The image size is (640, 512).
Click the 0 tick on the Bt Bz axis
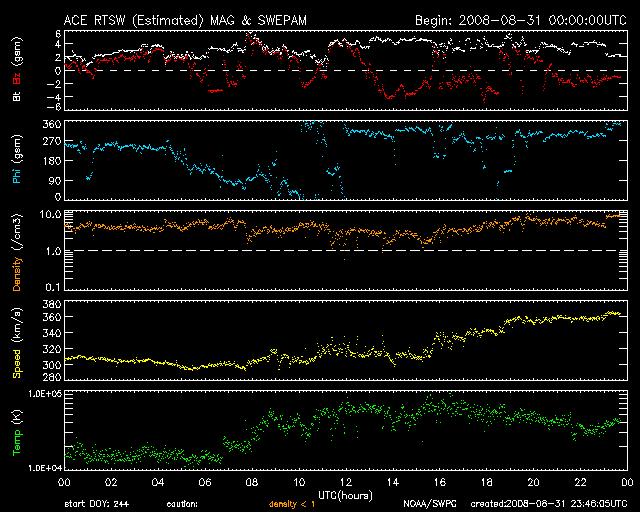click(x=58, y=71)
